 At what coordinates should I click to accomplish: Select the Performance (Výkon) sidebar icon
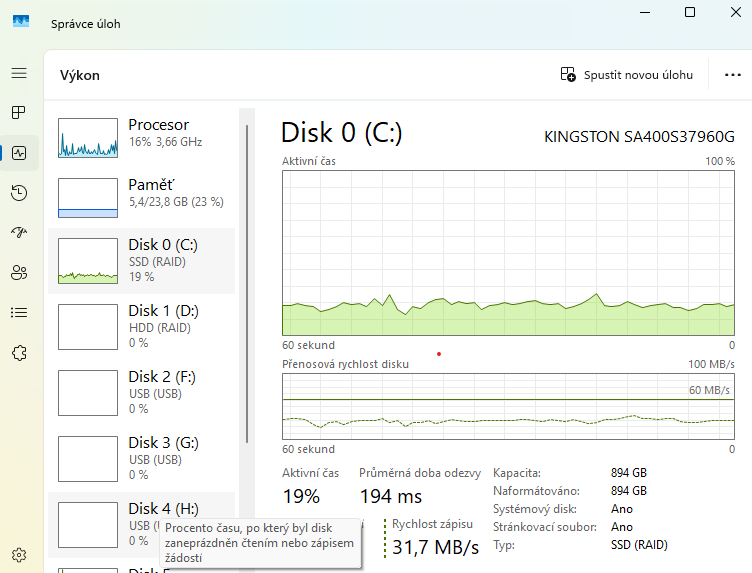(x=19, y=153)
